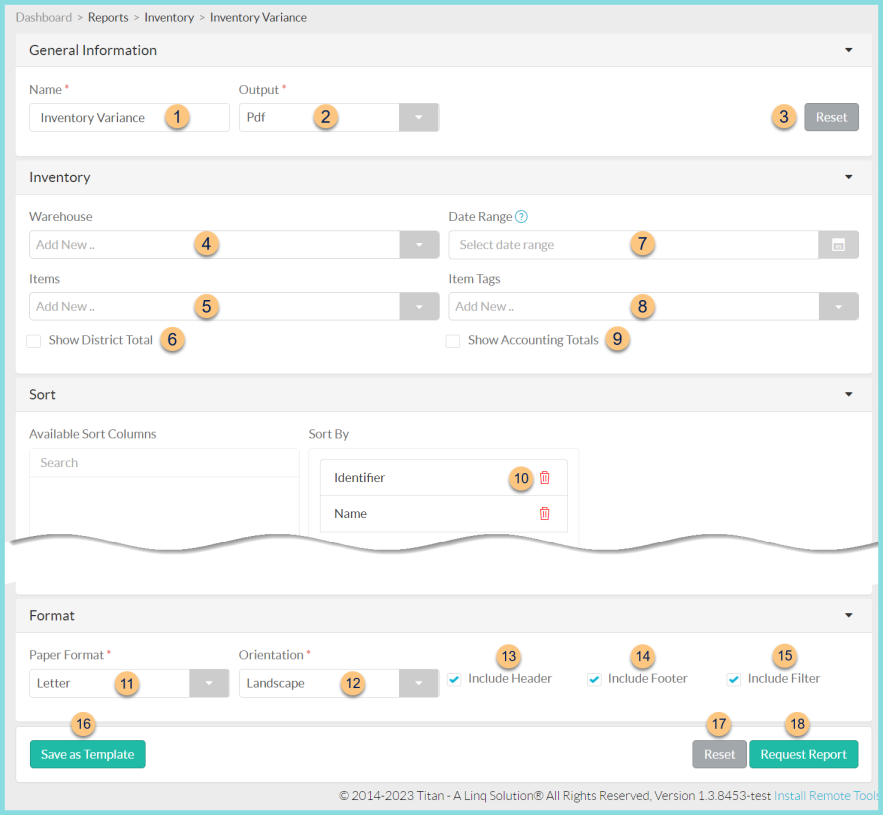883x815 pixels.
Task: Click the Date Range help icon
Action: point(519,216)
